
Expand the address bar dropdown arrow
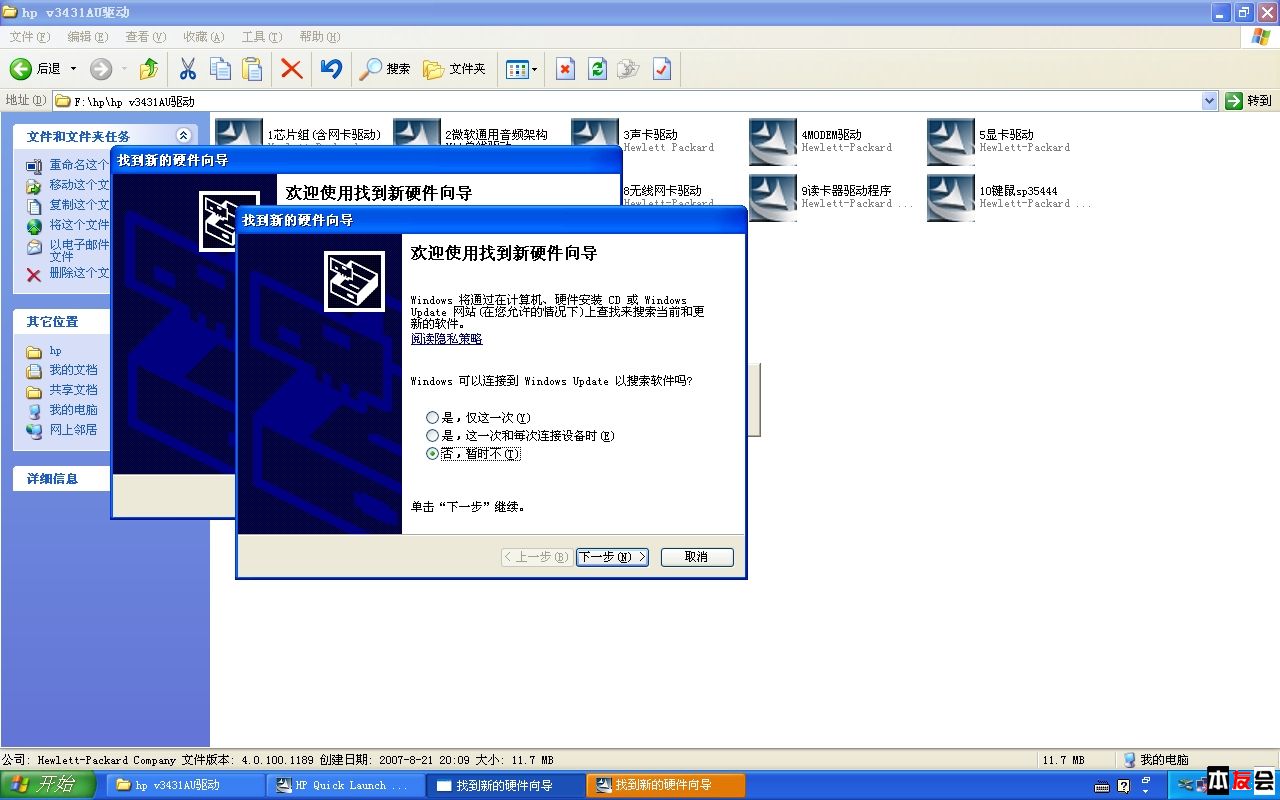(x=1209, y=101)
